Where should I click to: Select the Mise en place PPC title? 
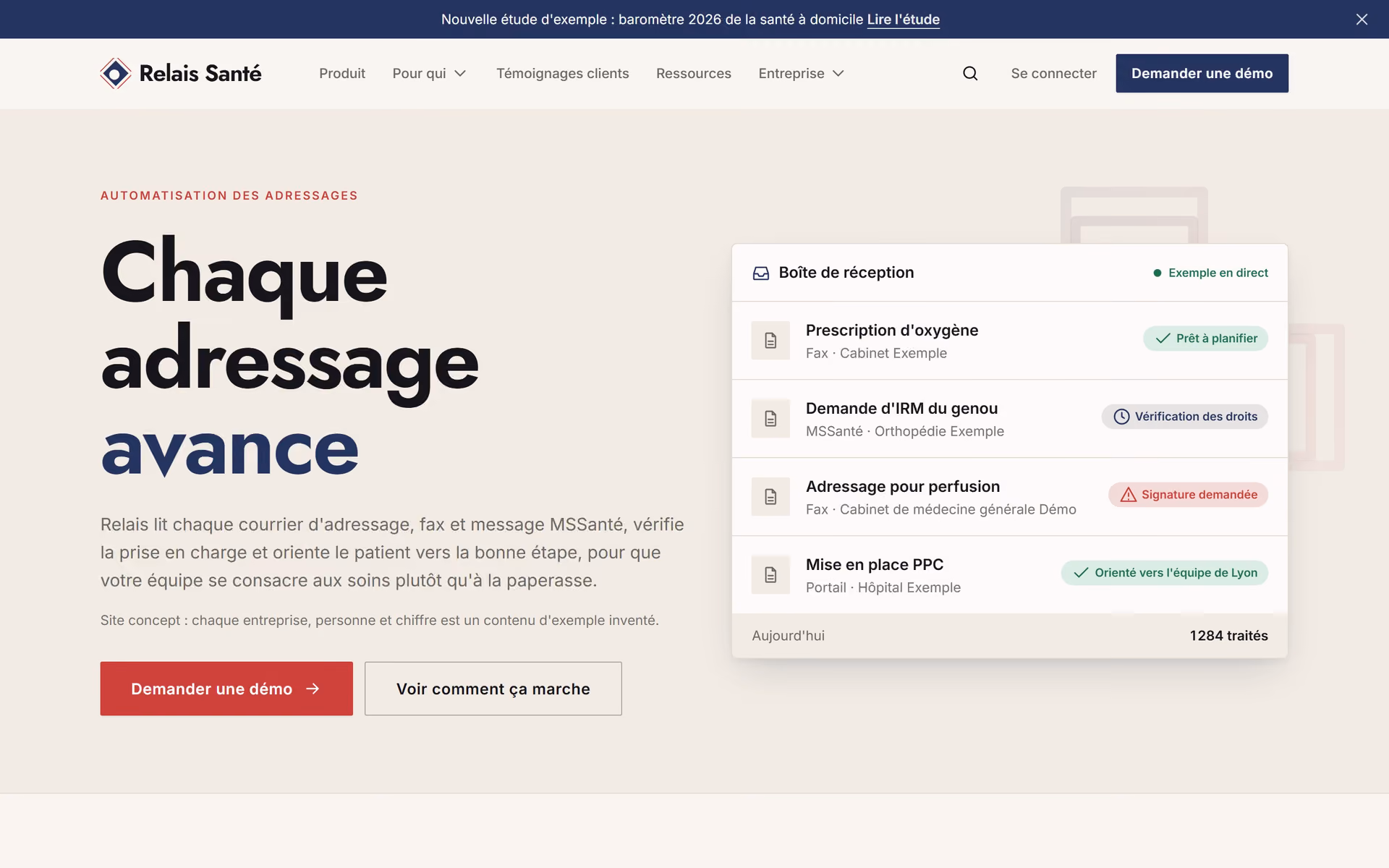[874, 565]
